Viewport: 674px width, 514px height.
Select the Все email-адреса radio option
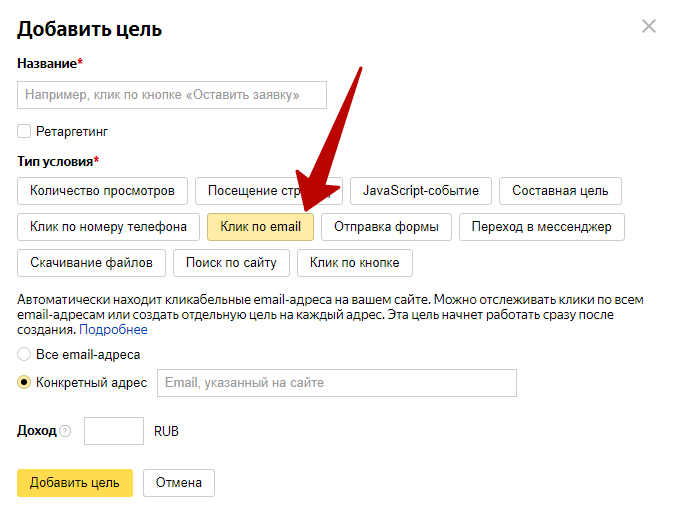click(24, 354)
